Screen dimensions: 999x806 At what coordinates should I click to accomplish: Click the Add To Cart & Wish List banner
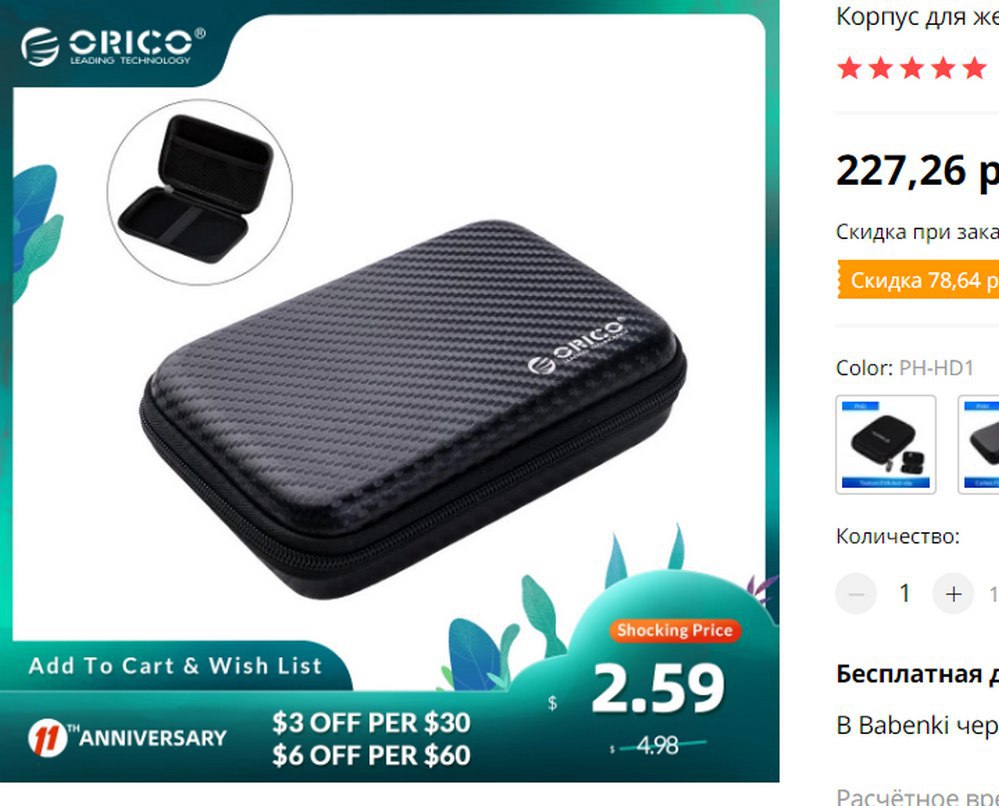(175, 666)
